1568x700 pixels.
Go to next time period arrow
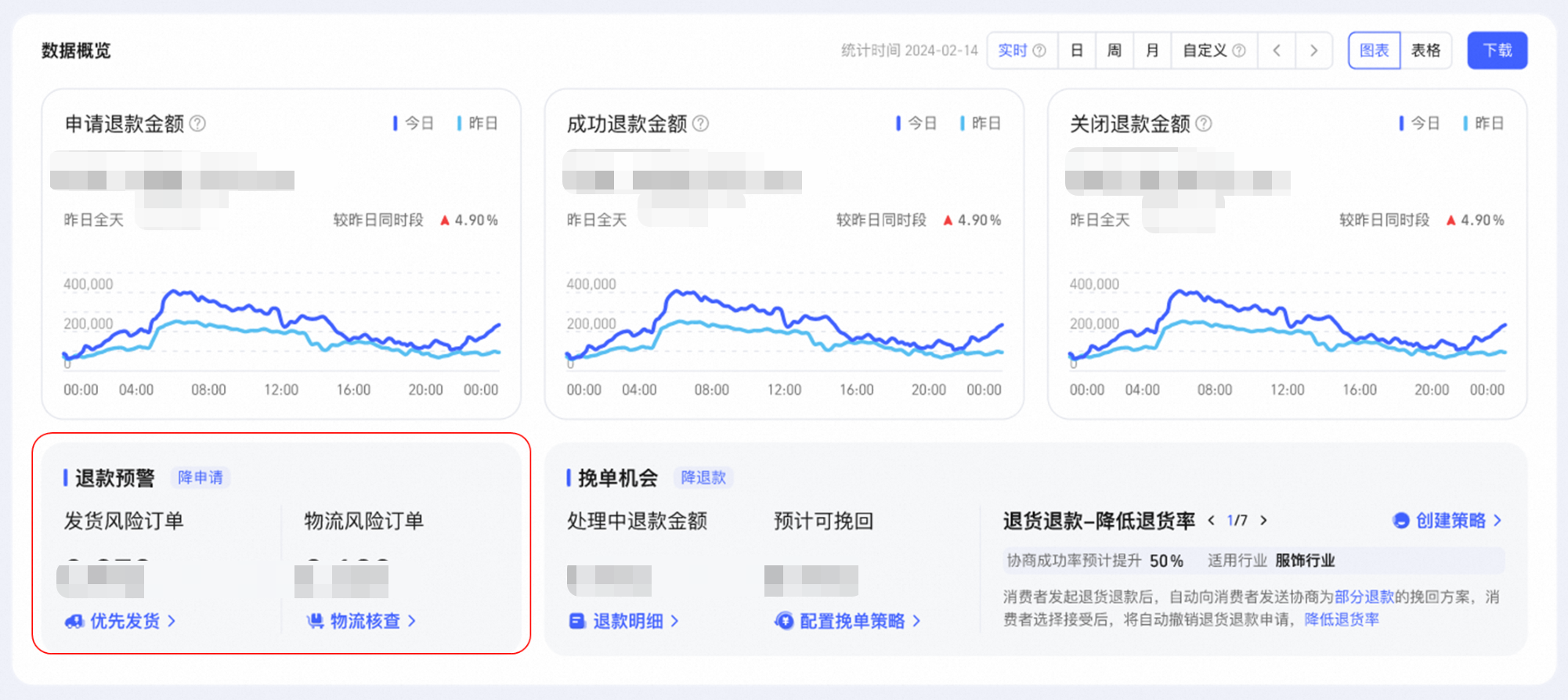1314,51
